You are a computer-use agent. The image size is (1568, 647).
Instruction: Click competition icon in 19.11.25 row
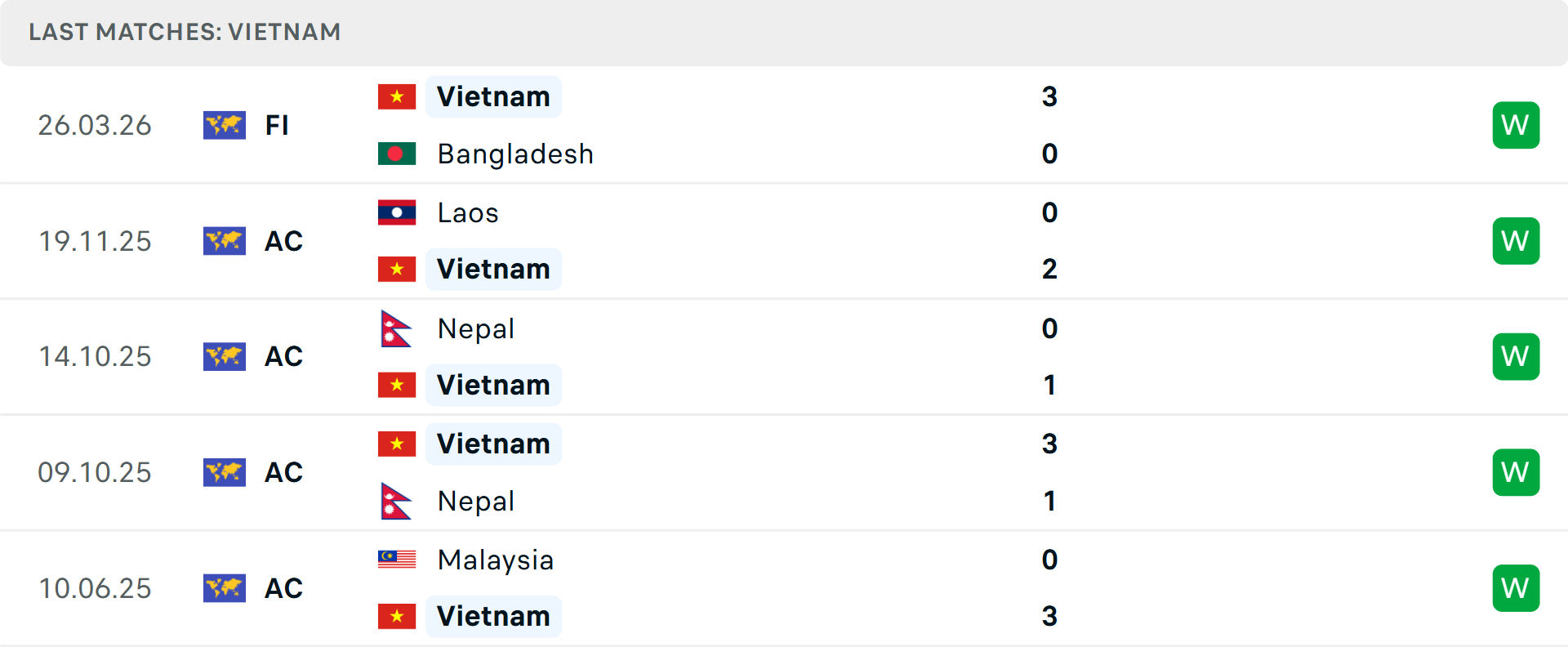click(225, 241)
